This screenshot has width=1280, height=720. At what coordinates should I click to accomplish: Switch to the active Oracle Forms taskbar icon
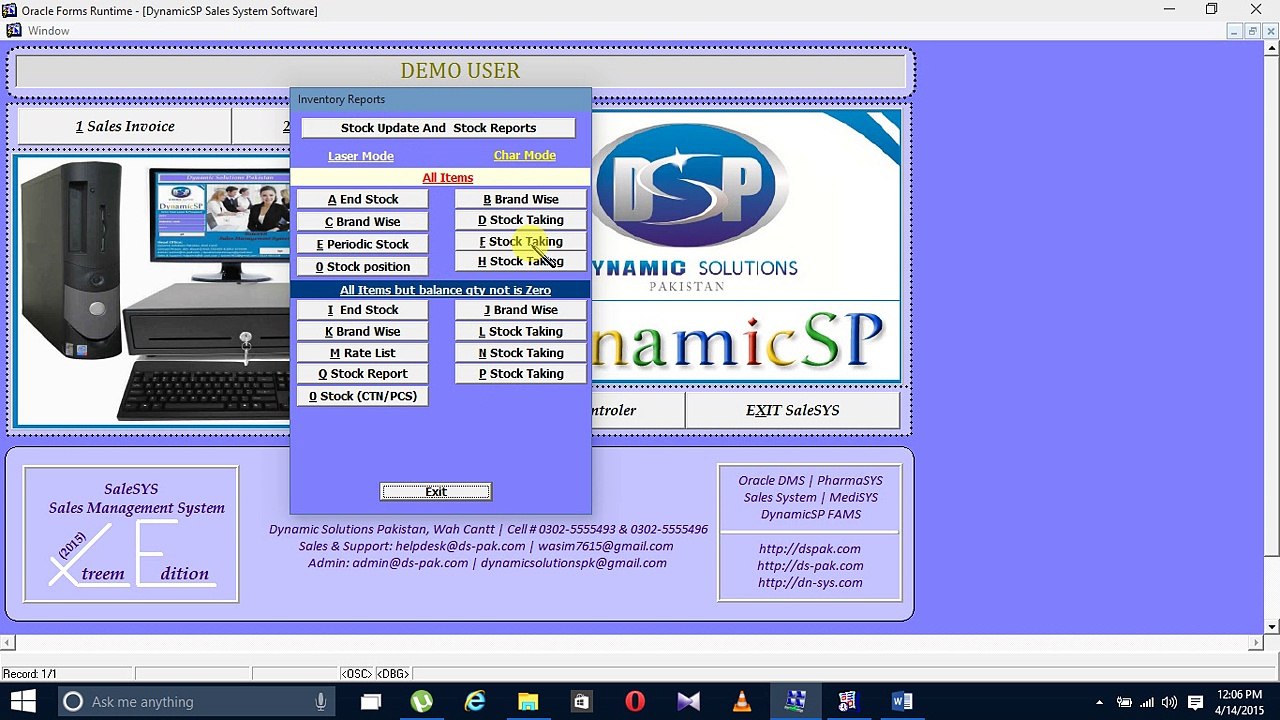coord(795,702)
